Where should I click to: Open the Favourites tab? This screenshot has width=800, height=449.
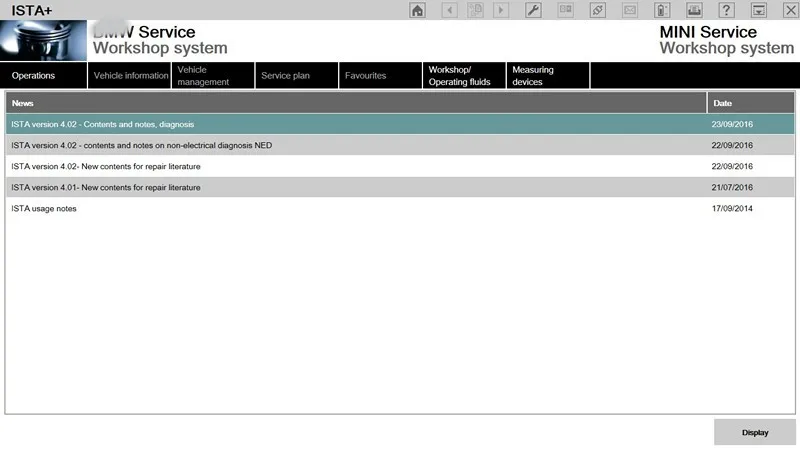point(381,76)
